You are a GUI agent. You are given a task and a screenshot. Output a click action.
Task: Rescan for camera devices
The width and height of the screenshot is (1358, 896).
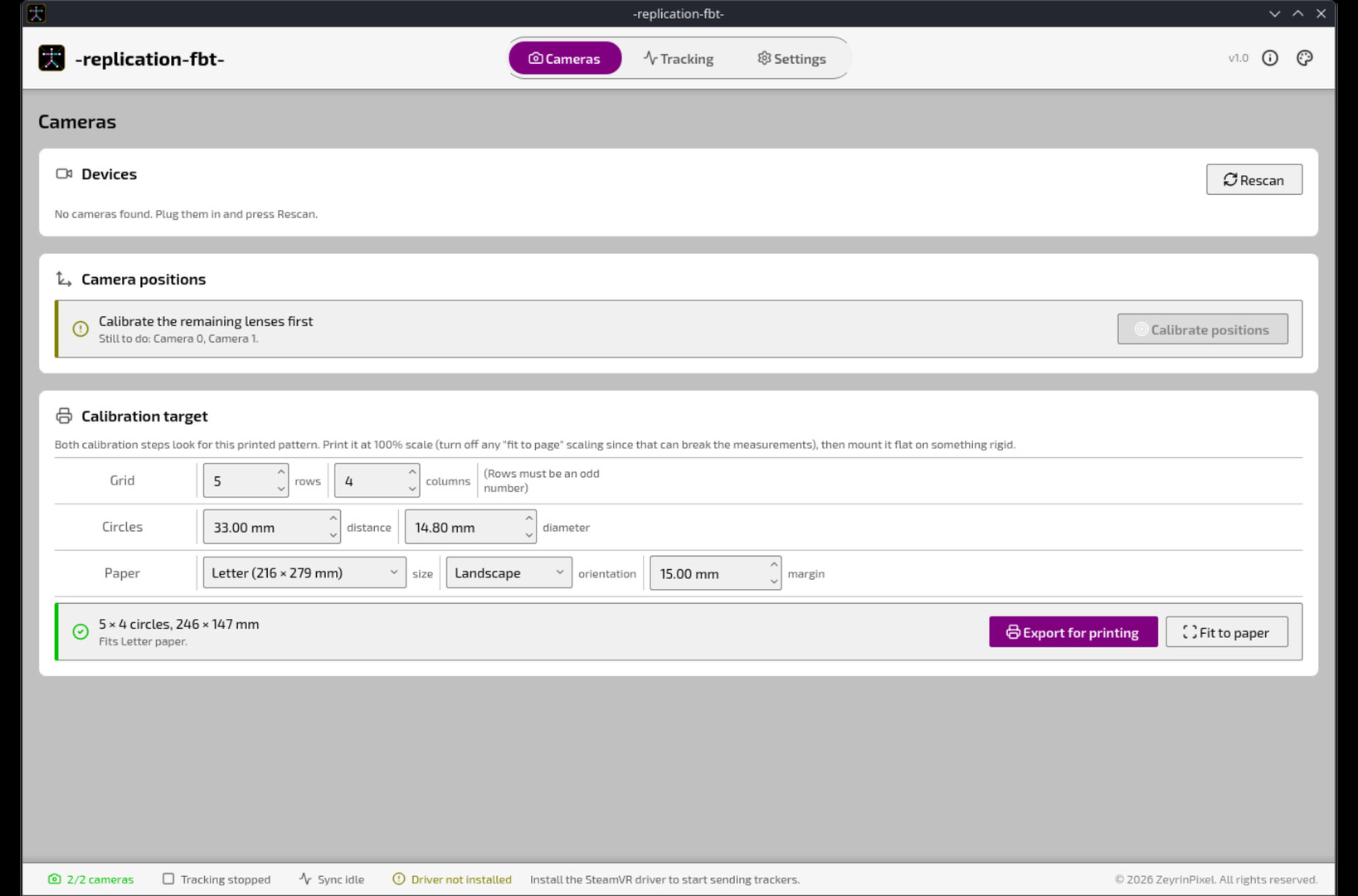click(x=1253, y=180)
